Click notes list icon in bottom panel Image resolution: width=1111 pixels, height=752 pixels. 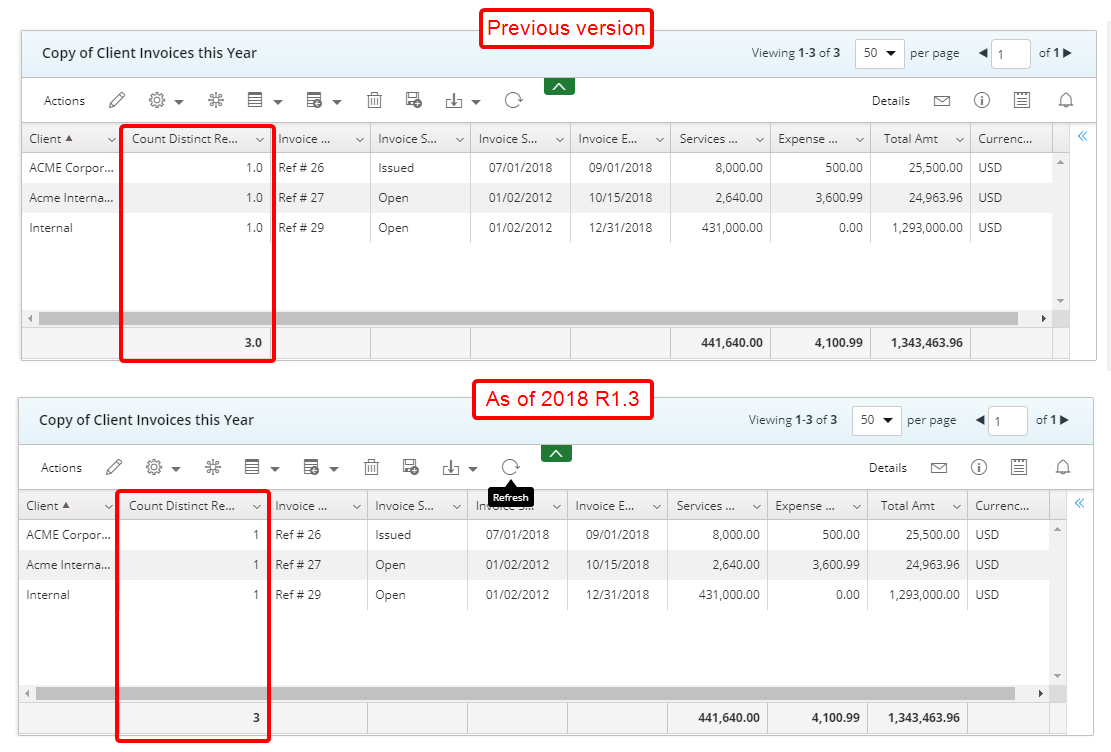1019,467
